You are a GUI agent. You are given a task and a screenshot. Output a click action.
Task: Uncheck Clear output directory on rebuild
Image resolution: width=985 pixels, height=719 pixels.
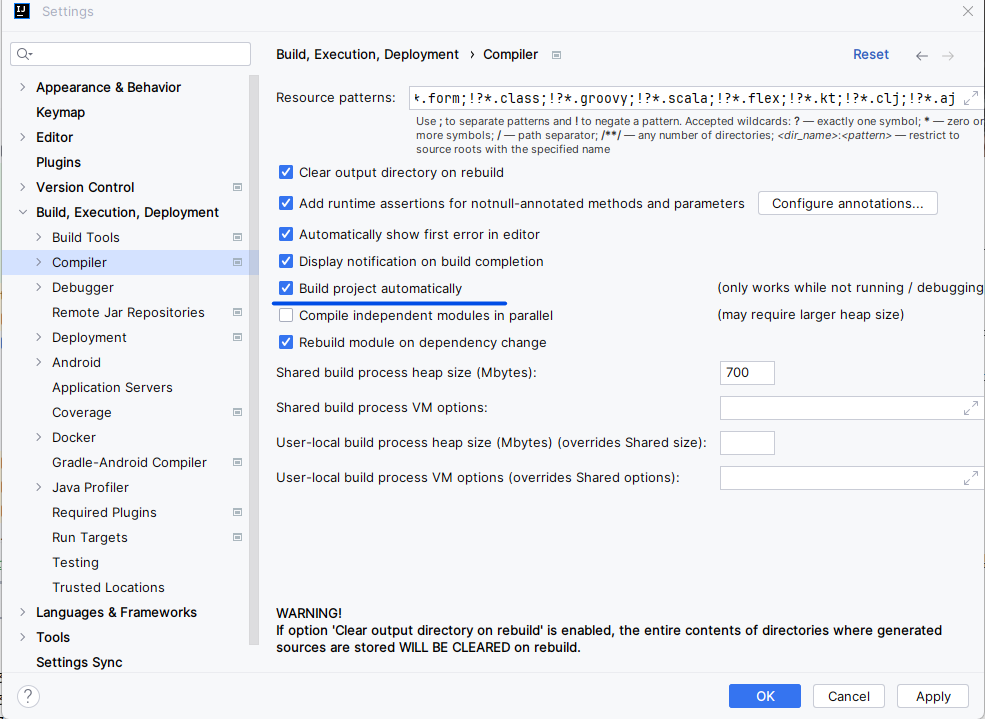point(286,172)
